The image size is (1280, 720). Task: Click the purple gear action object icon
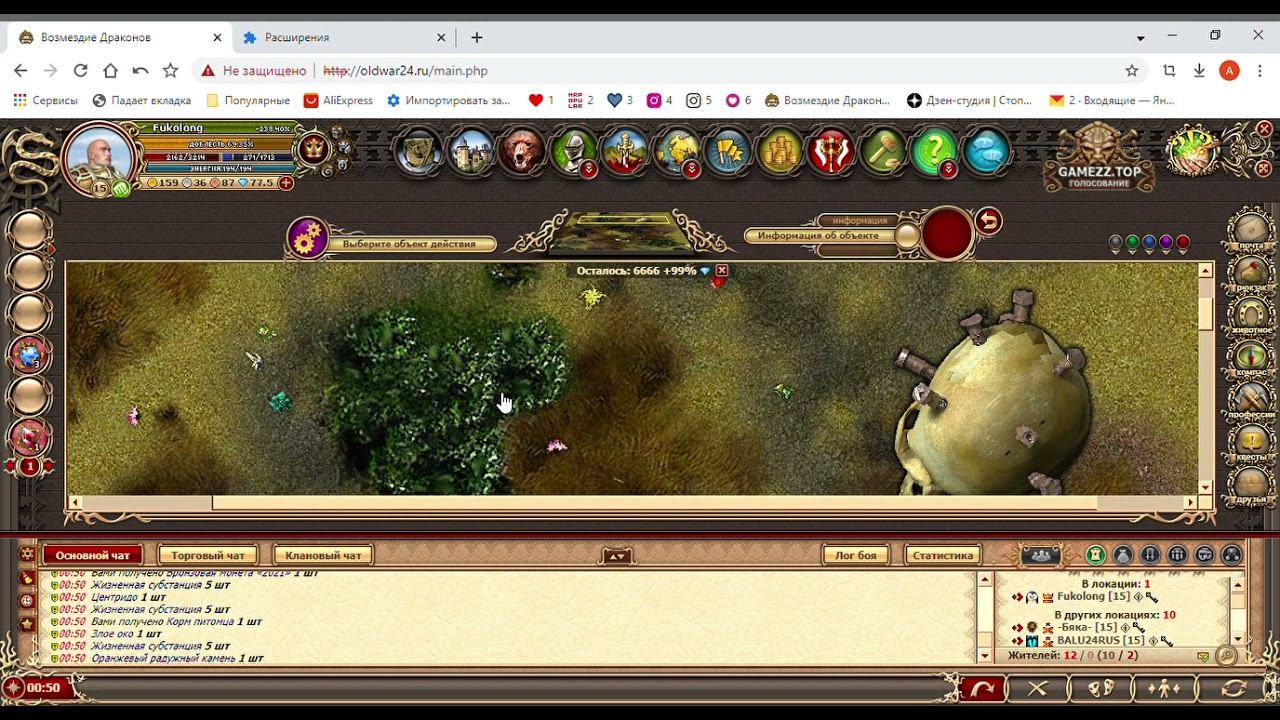(308, 238)
